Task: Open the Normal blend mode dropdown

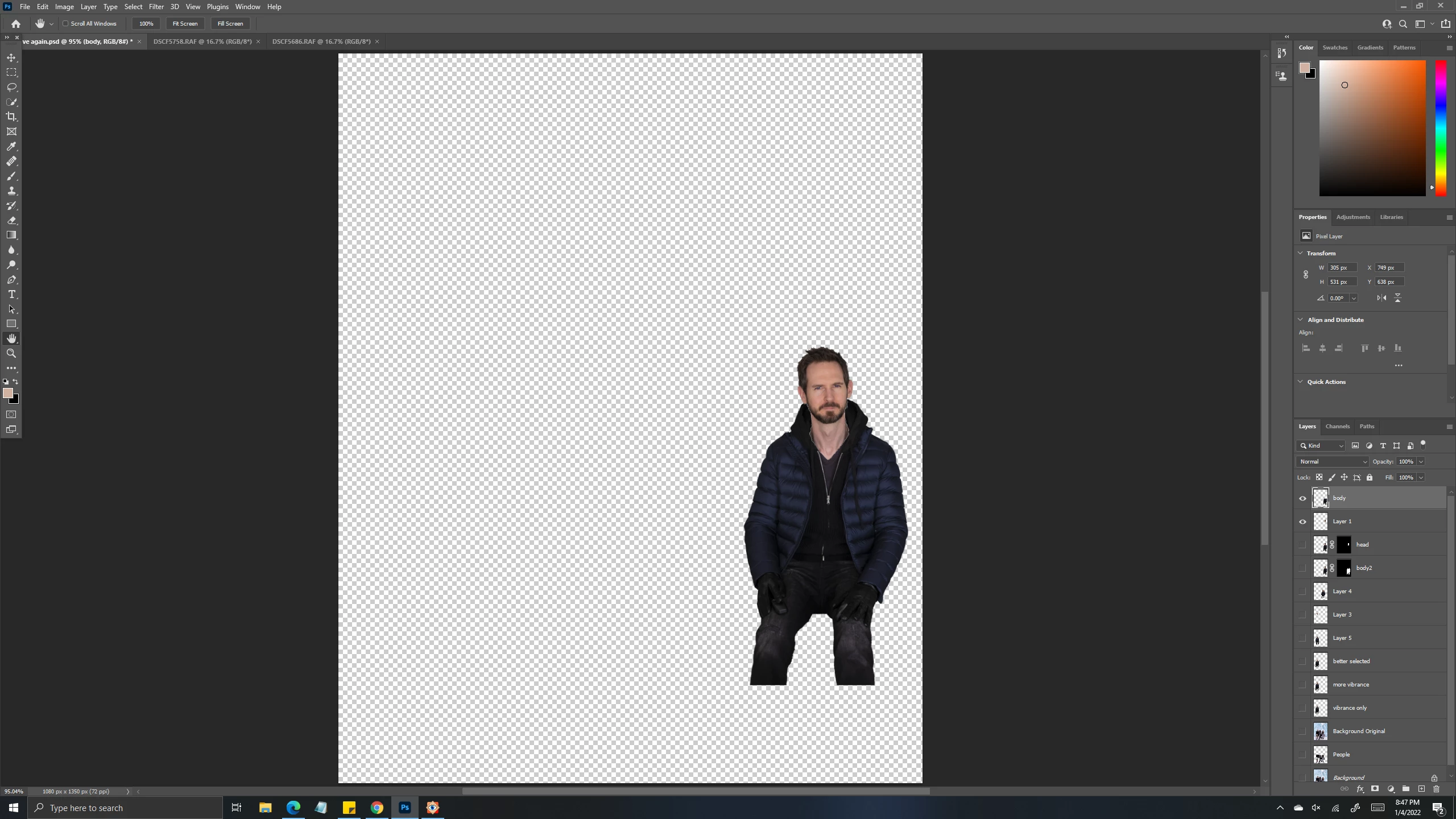Action: click(1332, 461)
